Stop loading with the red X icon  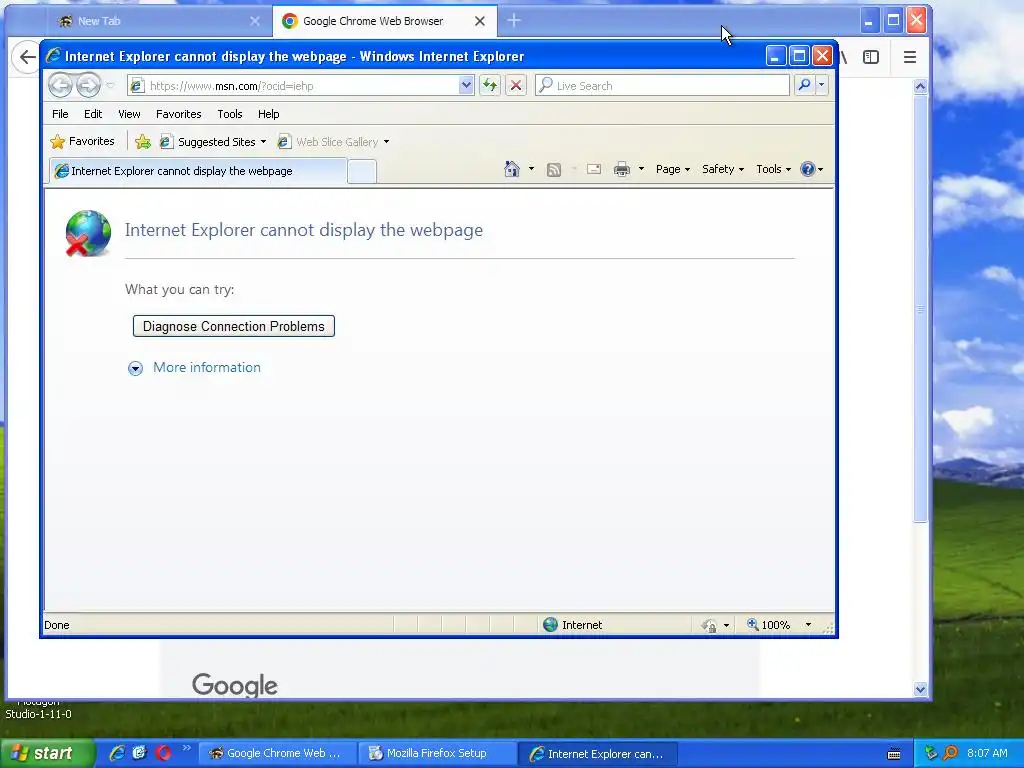coord(516,86)
